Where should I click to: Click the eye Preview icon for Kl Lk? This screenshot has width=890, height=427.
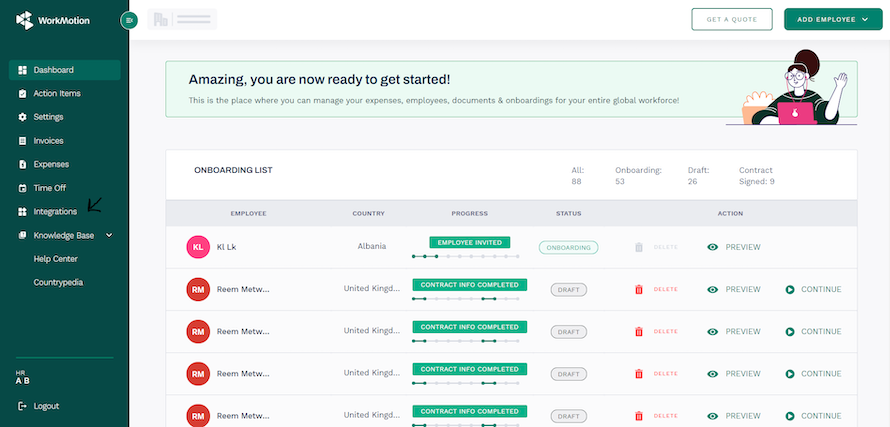tap(713, 247)
